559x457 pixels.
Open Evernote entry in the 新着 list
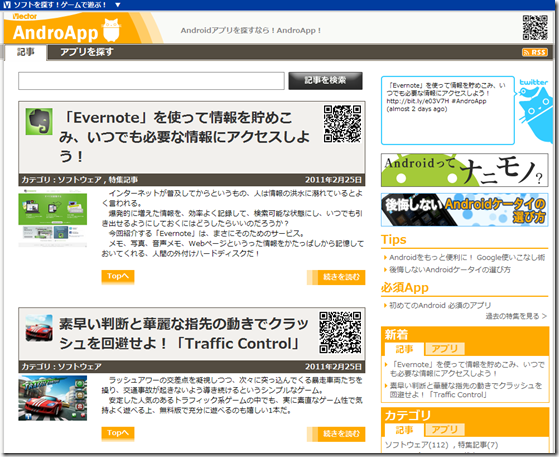pos(467,369)
